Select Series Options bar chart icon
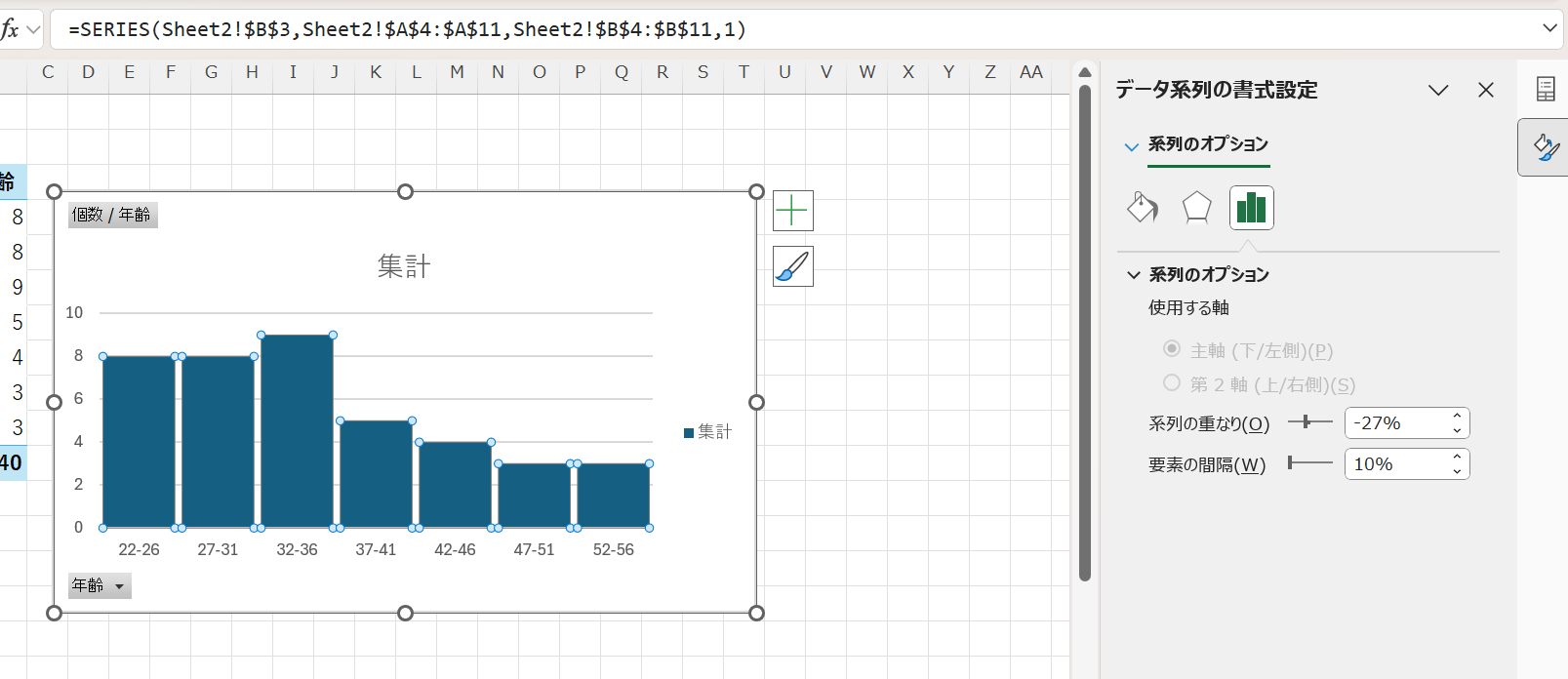The image size is (1568, 679). (x=1251, y=207)
